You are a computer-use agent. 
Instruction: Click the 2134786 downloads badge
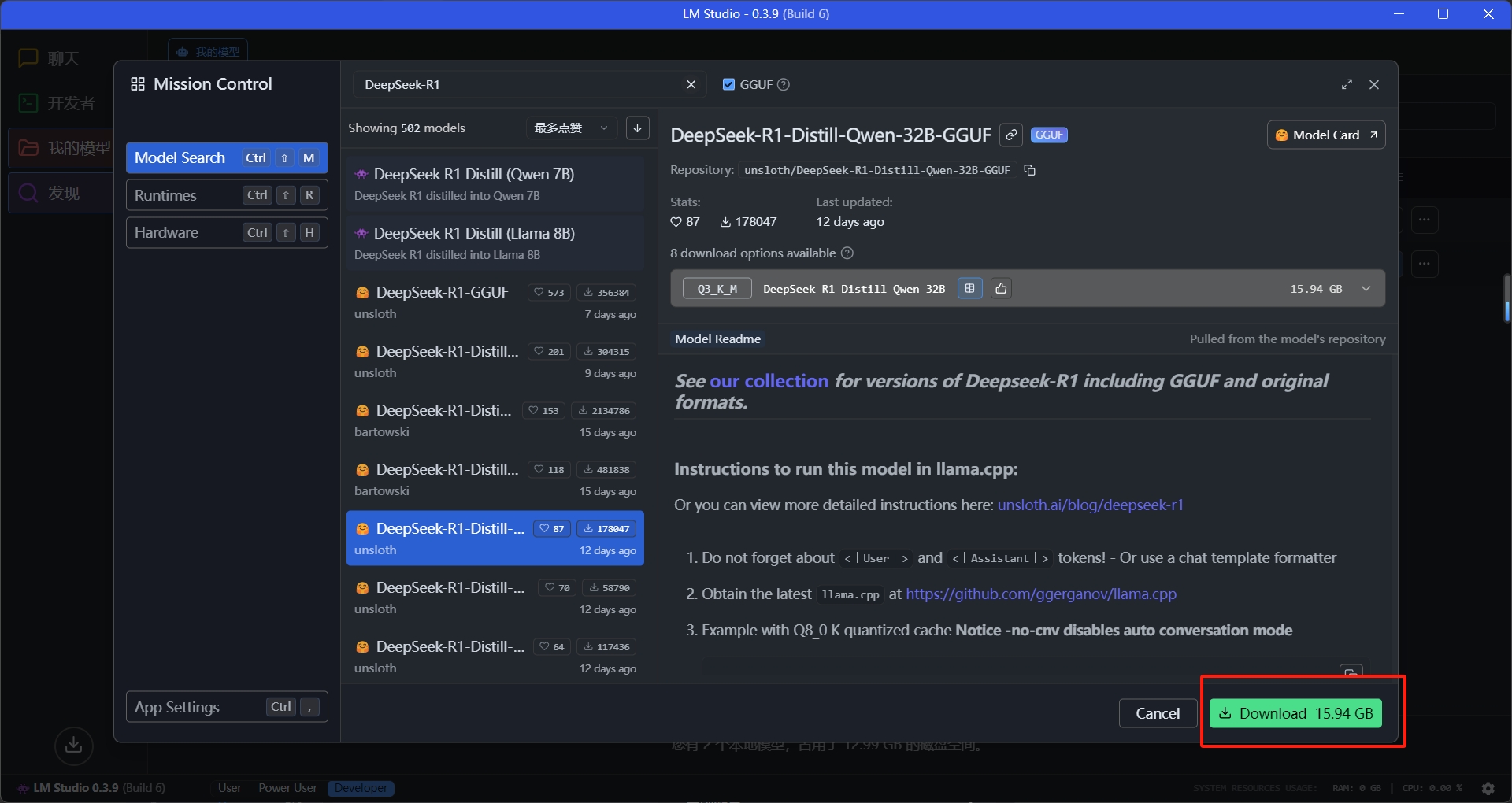[x=604, y=410]
